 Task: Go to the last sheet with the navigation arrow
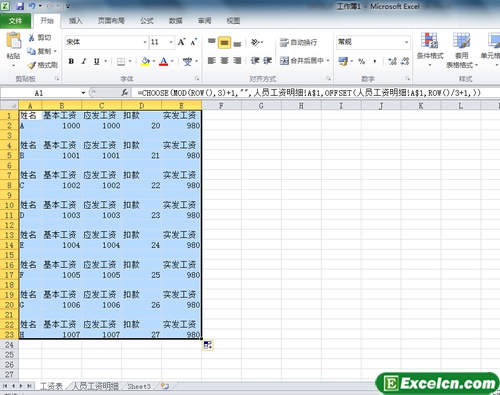(29, 386)
